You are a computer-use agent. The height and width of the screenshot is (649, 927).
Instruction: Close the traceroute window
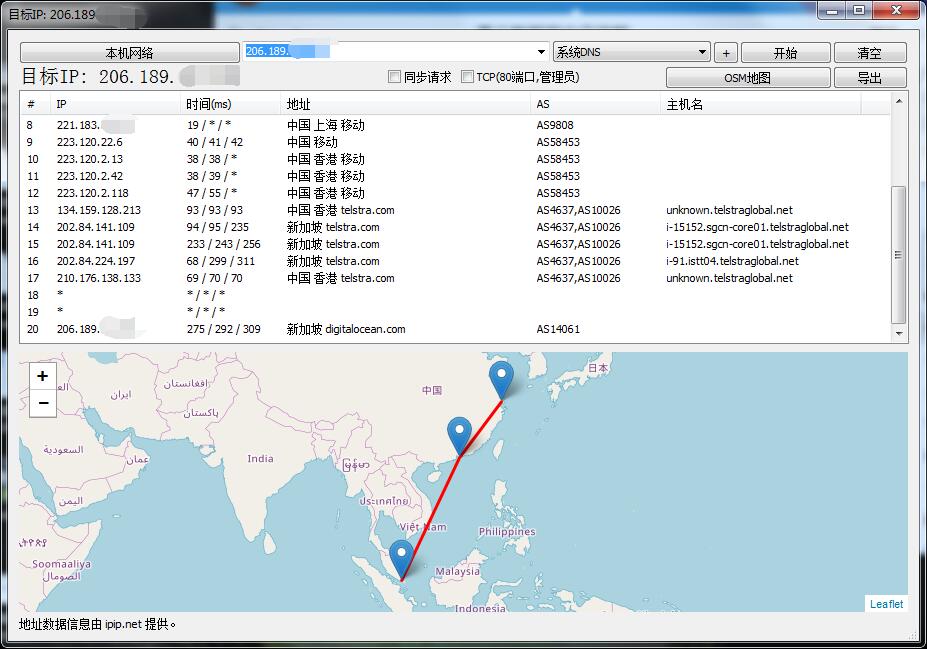click(896, 11)
